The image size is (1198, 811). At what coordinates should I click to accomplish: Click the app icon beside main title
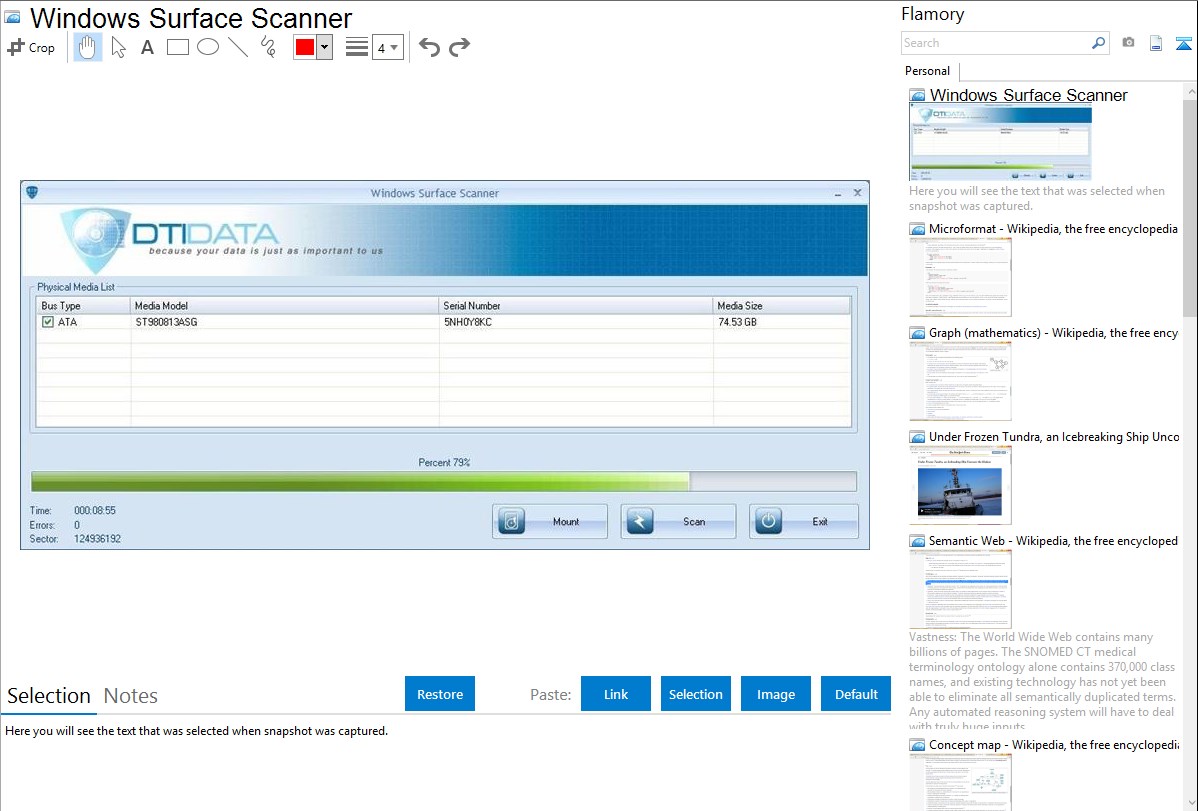(x=12, y=17)
